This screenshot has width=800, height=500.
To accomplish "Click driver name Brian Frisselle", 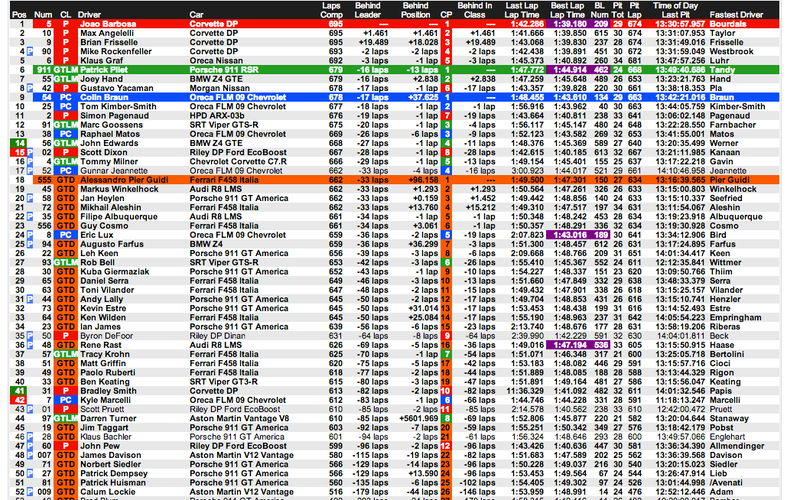I will pyautogui.click(x=109, y=42).
